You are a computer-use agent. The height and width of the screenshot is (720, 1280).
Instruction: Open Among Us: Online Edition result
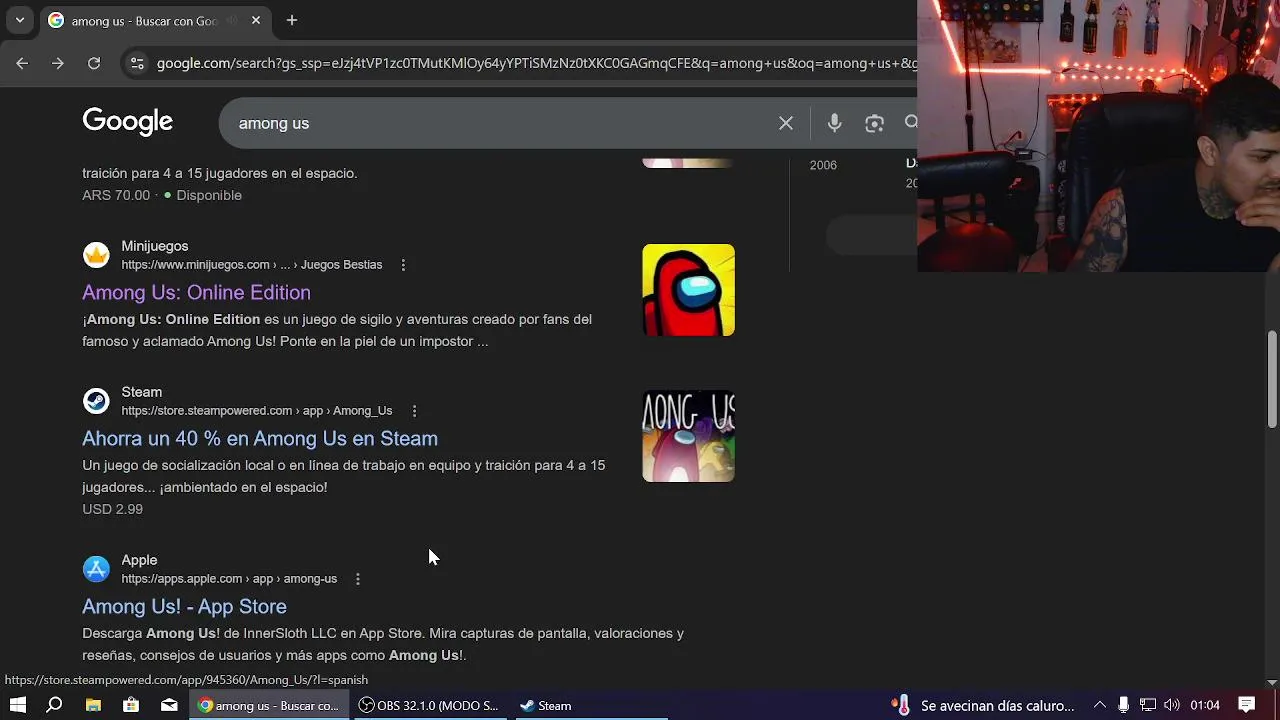(196, 292)
